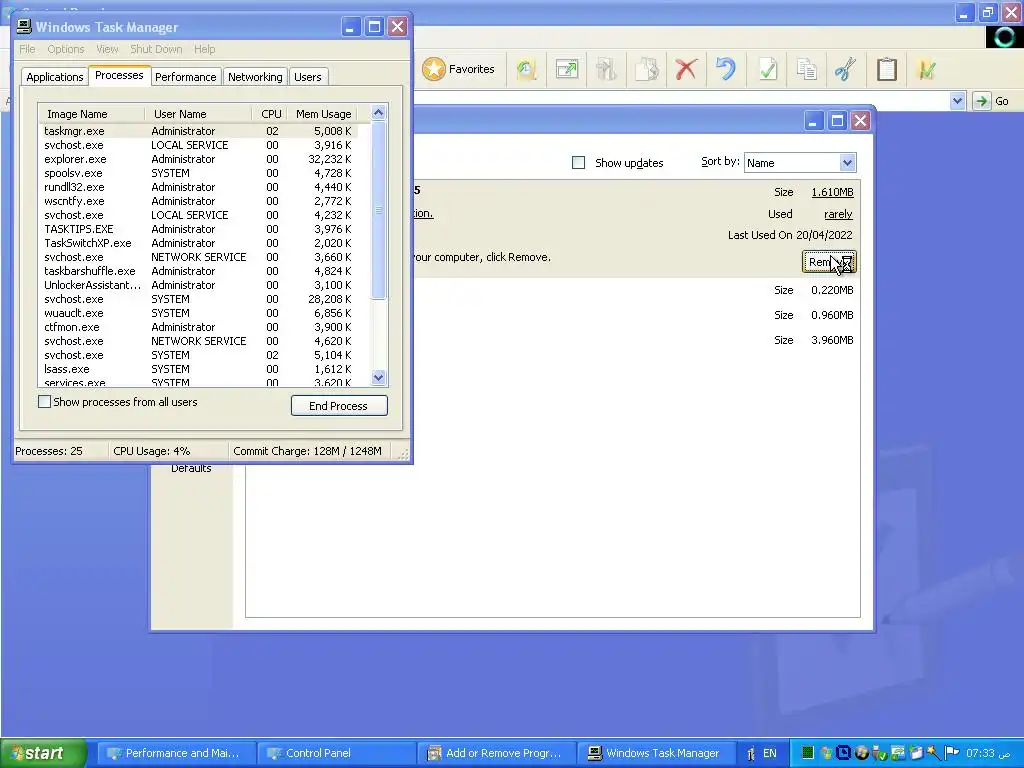Image resolution: width=1024 pixels, height=768 pixels.
Task: Click the grayed Move To folder toolbar icon
Action: [606, 69]
